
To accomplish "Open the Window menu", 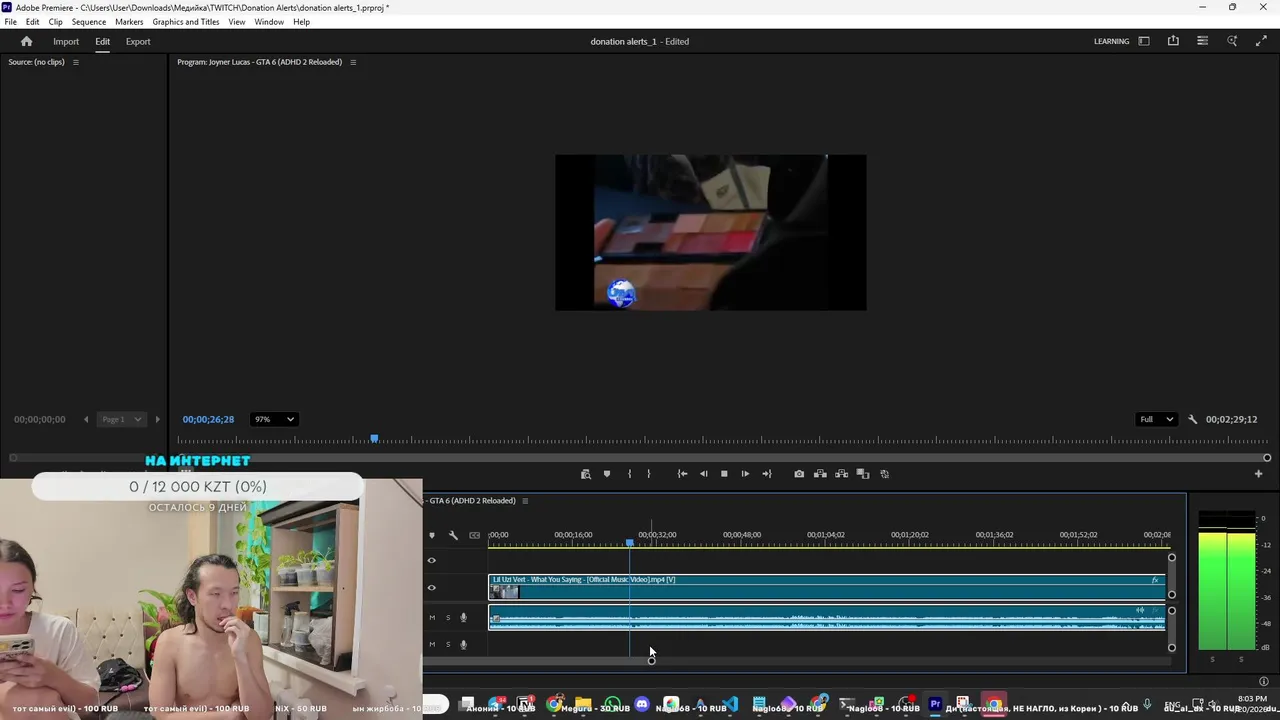I will coord(269,22).
